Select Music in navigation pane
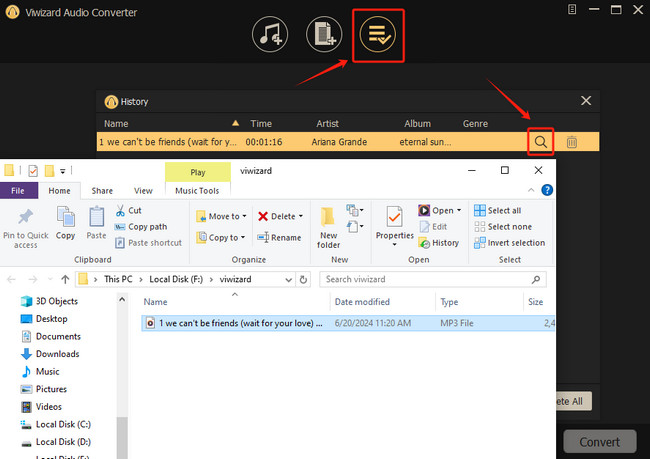650x459 pixels. 40,372
